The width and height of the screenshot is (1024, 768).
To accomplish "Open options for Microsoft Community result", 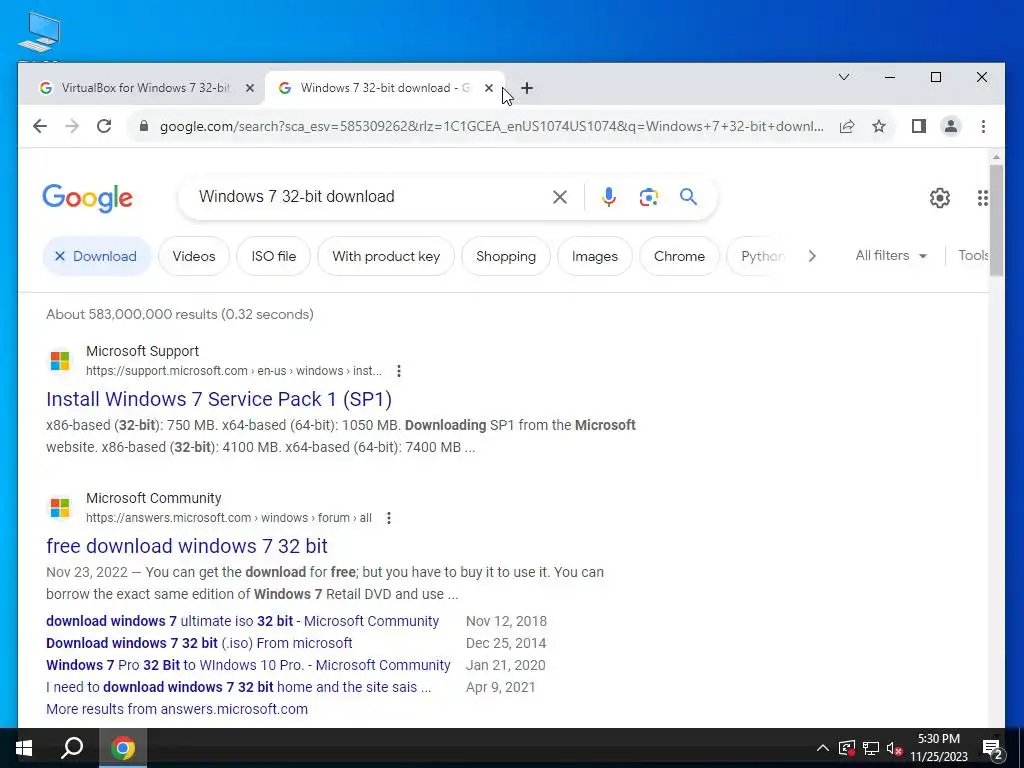I will (x=389, y=518).
